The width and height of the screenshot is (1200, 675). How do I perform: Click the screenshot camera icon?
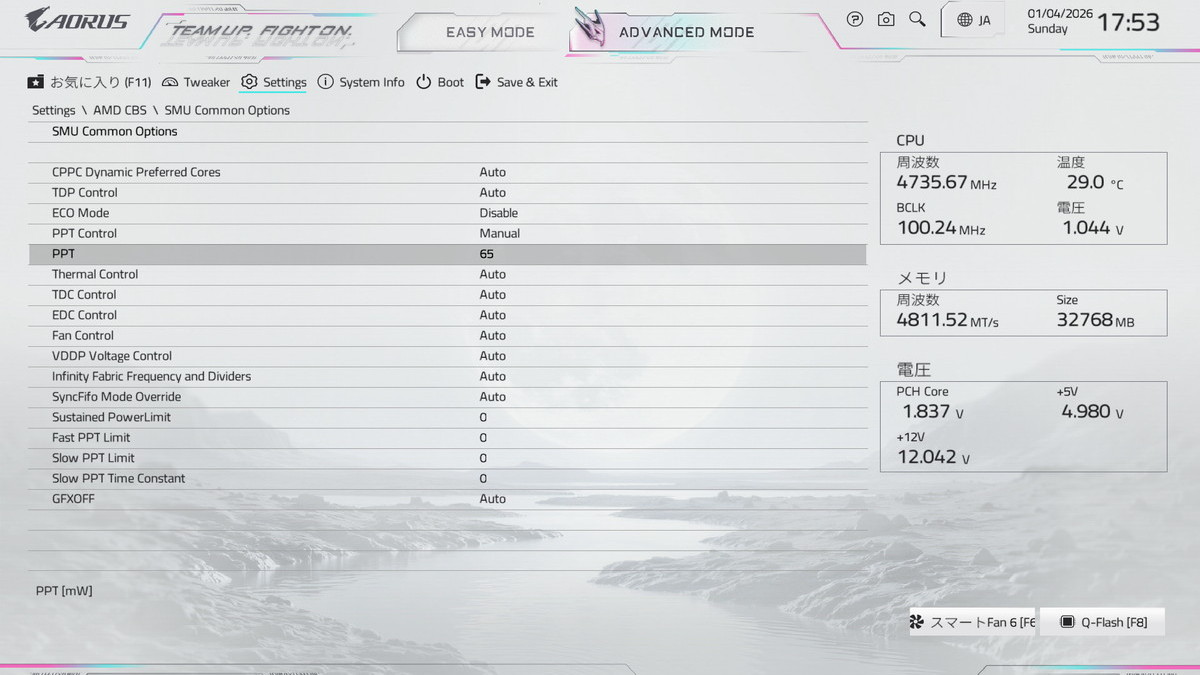tap(886, 20)
